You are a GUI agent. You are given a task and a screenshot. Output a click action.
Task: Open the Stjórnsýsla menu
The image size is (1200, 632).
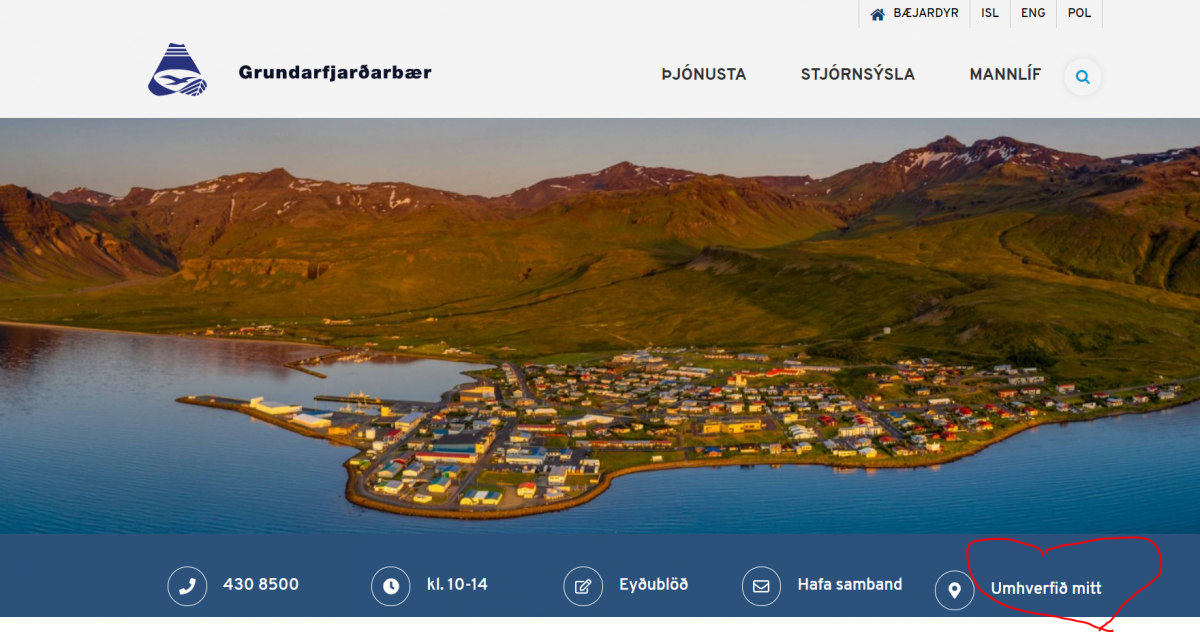click(857, 75)
